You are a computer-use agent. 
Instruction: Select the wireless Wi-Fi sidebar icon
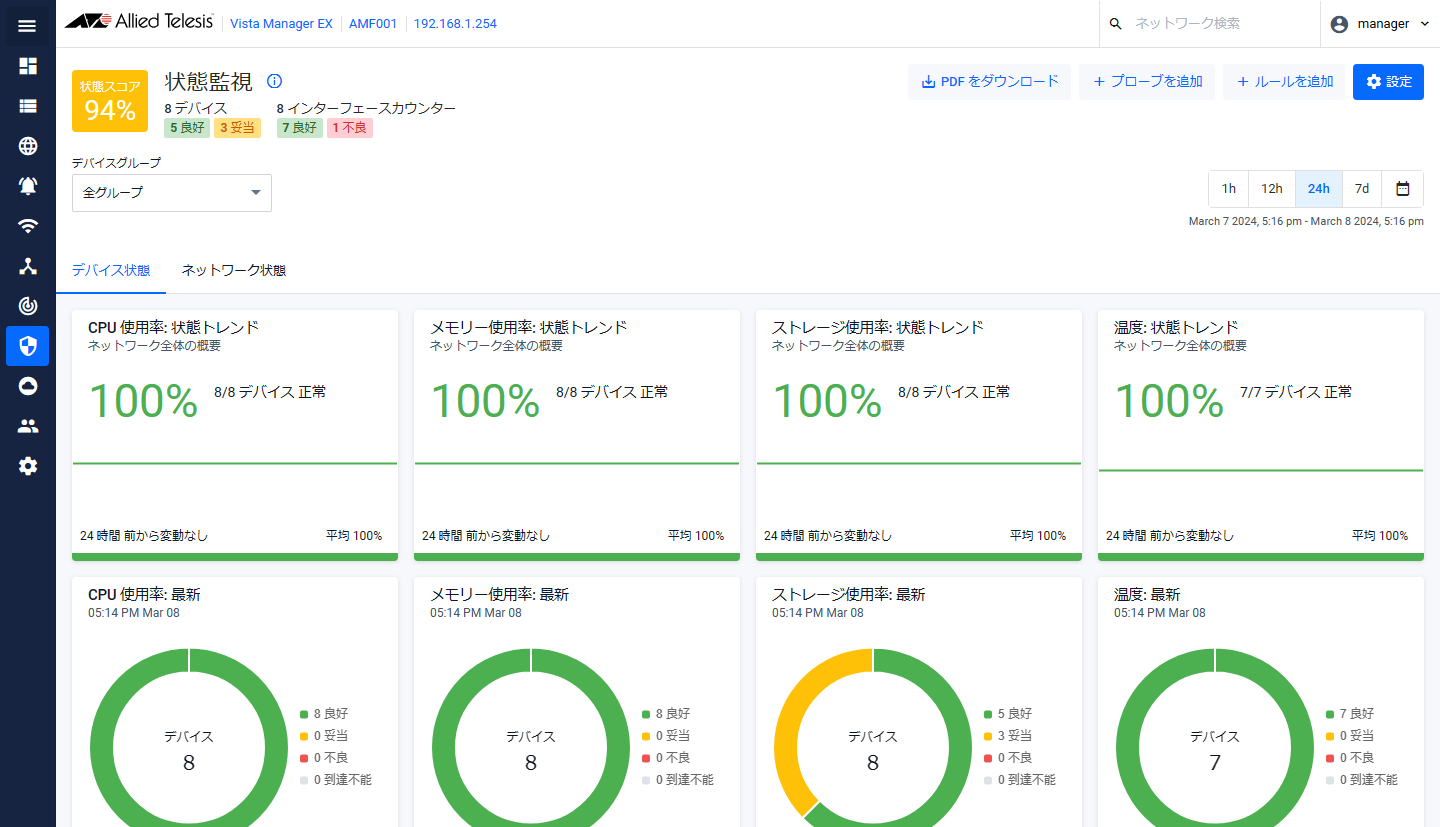pyautogui.click(x=28, y=226)
